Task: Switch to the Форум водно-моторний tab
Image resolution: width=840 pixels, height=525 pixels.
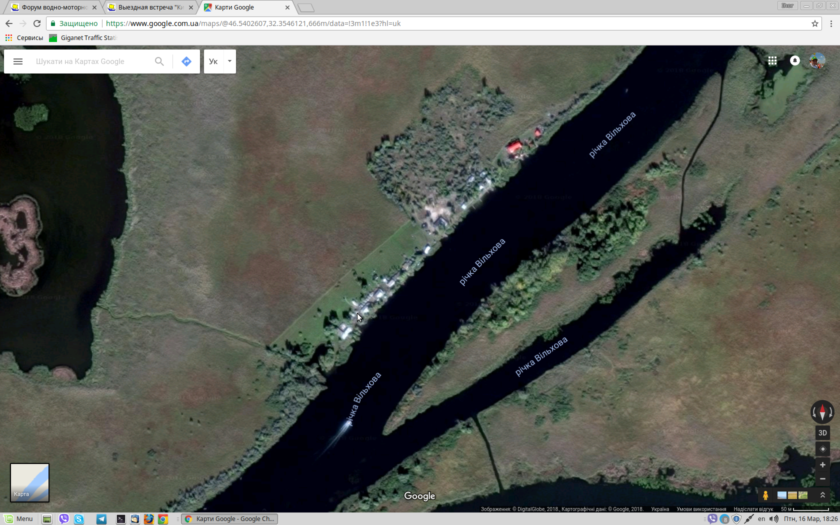Action: [52, 7]
